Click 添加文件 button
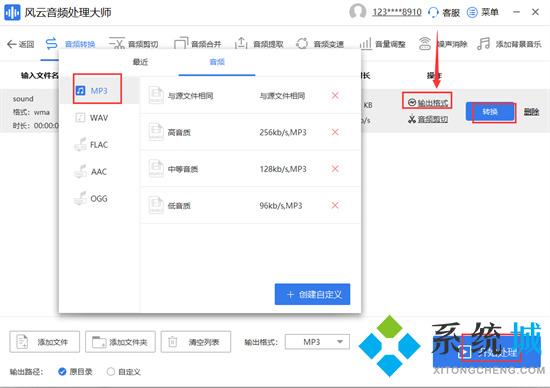The height and width of the screenshot is (388, 550). click(45, 342)
